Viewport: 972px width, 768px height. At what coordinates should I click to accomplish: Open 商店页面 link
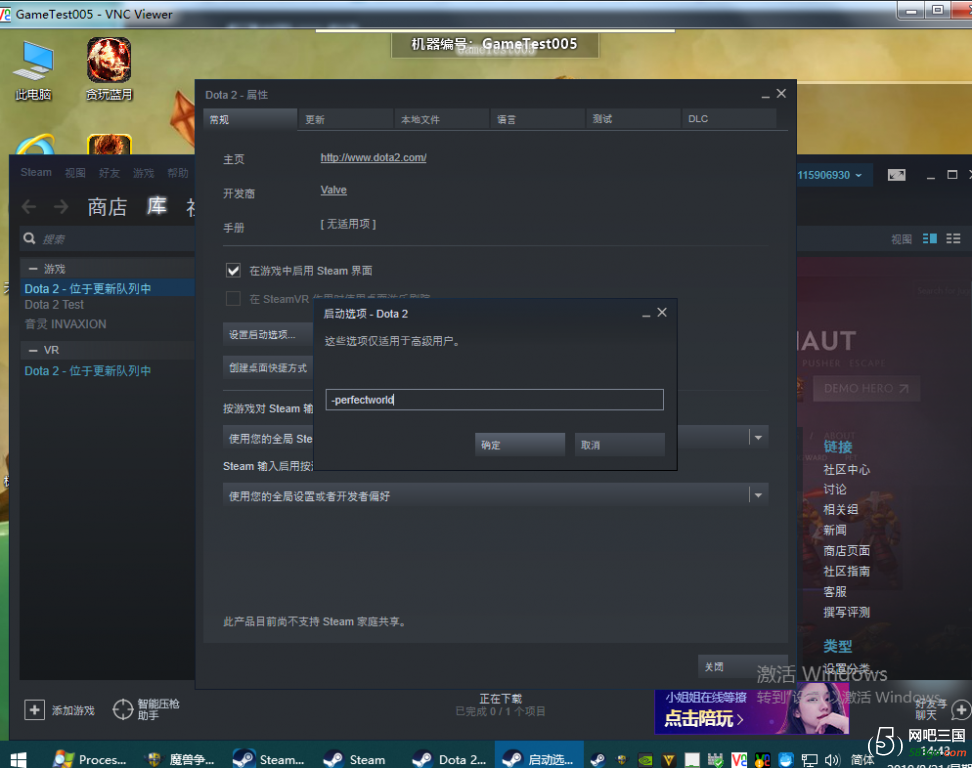(x=846, y=550)
